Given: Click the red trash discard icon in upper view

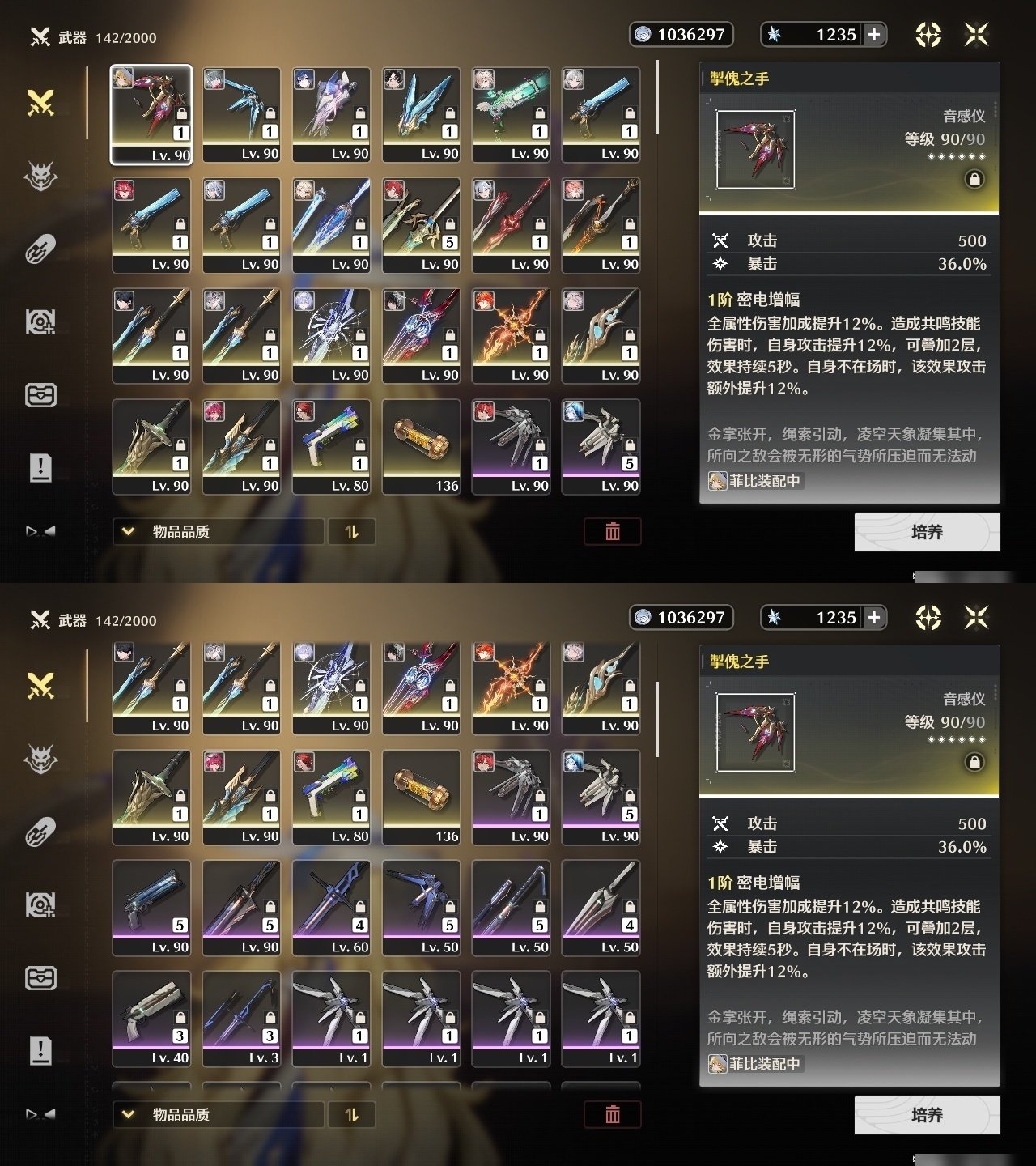Looking at the screenshot, I should point(613,531).
